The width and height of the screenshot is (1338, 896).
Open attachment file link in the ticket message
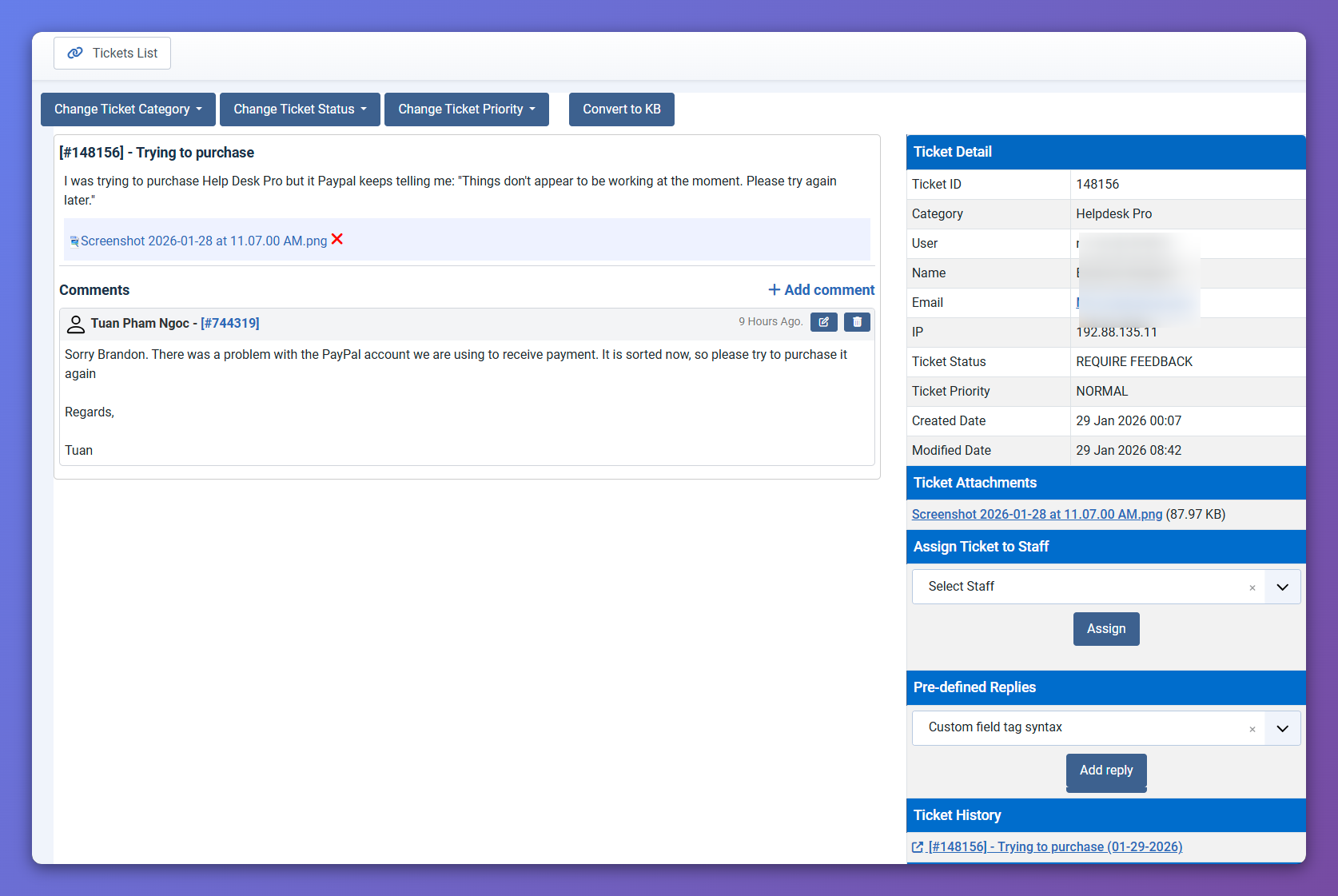[203, 241]
